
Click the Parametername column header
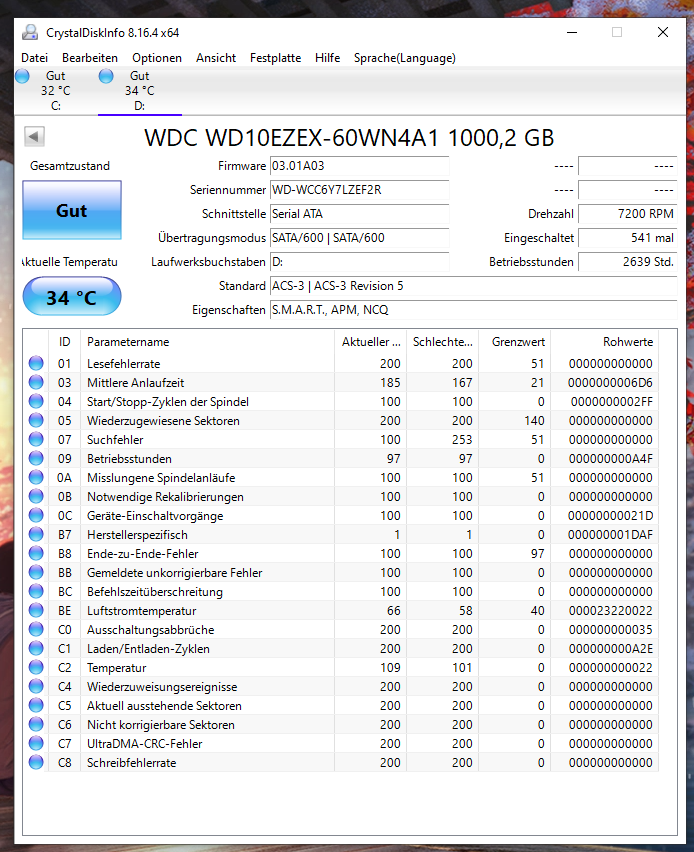click(x=207, y=342)
